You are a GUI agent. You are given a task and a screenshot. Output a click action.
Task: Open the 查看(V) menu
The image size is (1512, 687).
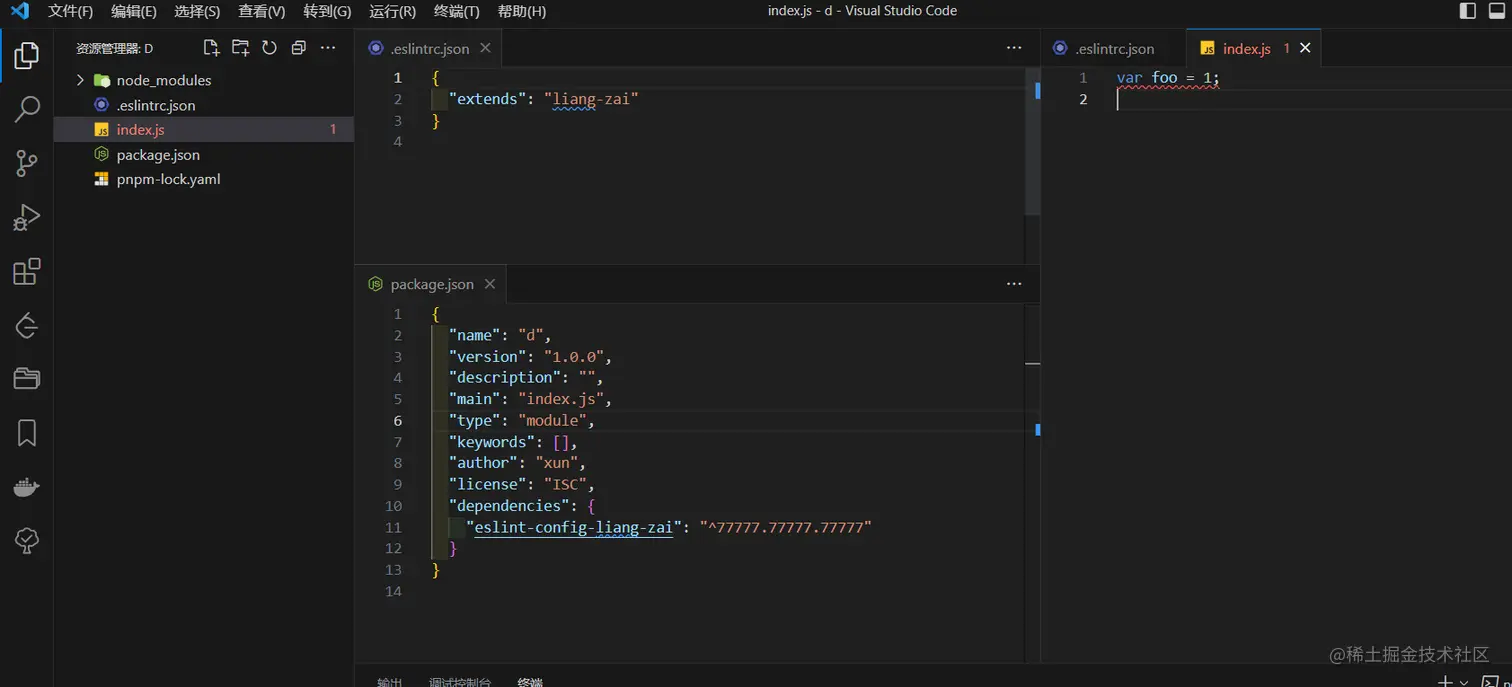tap(261, 11)
